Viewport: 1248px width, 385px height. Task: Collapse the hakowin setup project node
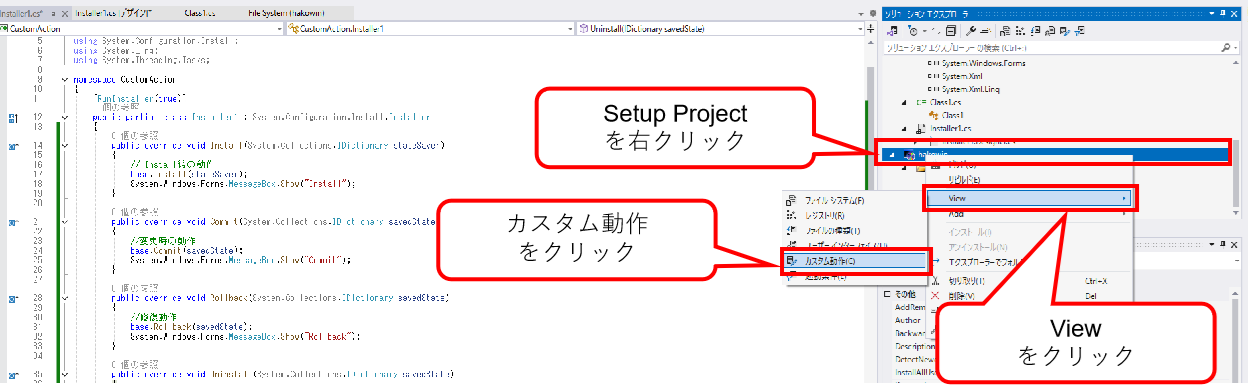tap(893, 155)
